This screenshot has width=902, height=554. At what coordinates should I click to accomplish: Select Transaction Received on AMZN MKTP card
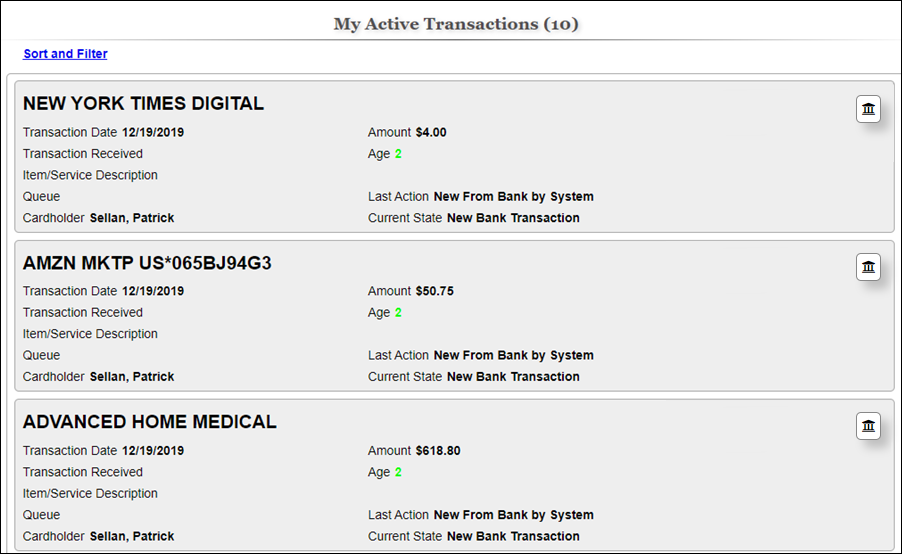83,312
